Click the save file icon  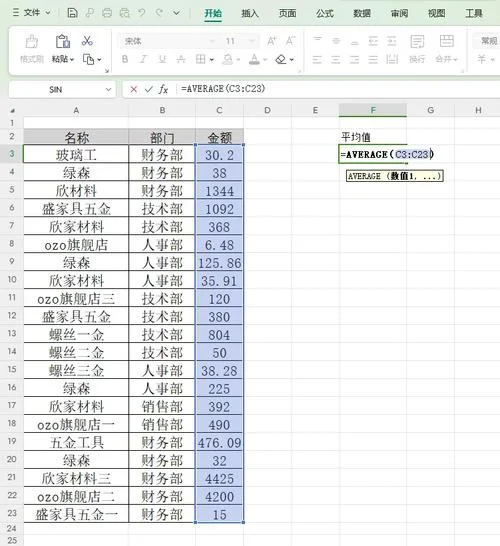(x=72, y=13)
